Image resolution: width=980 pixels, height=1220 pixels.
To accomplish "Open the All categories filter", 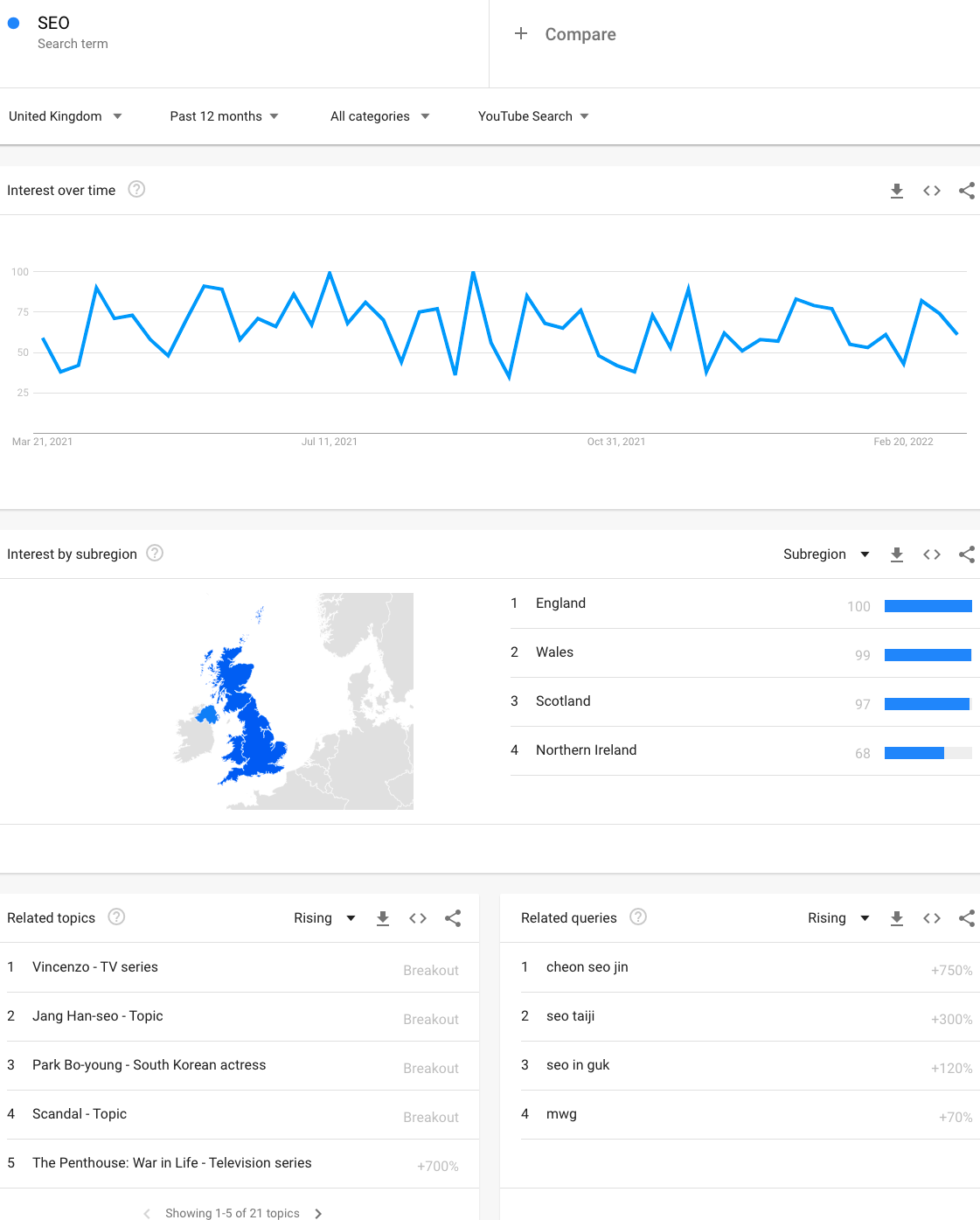I will [380, 115].
